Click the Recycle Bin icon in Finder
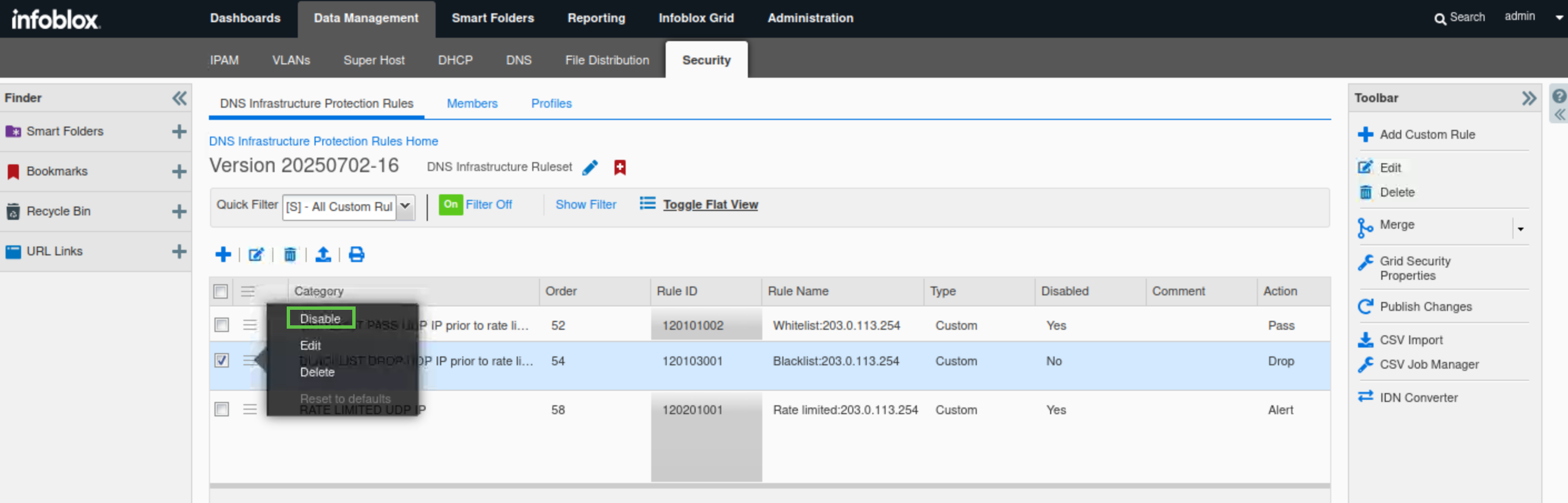The width and height of the screenshot is (1568, 503). click(13, 212)
